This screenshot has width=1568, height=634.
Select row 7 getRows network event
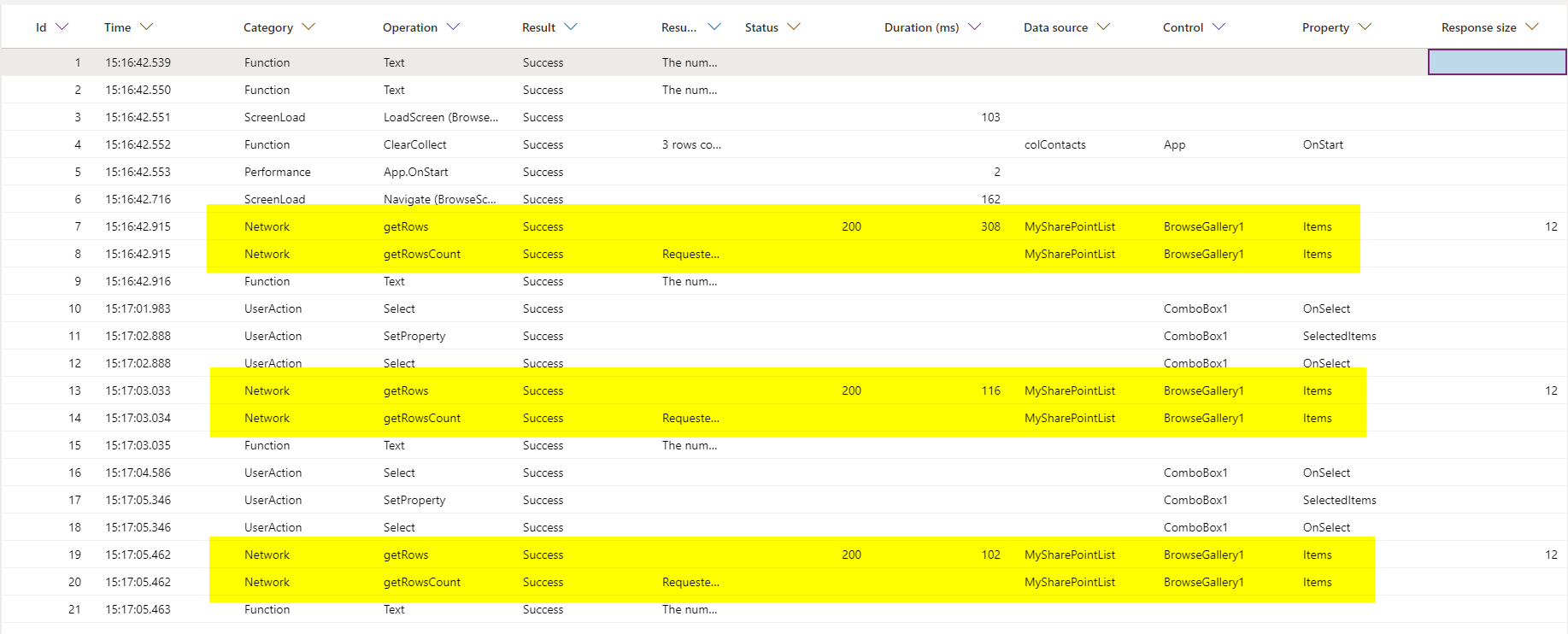406,226
